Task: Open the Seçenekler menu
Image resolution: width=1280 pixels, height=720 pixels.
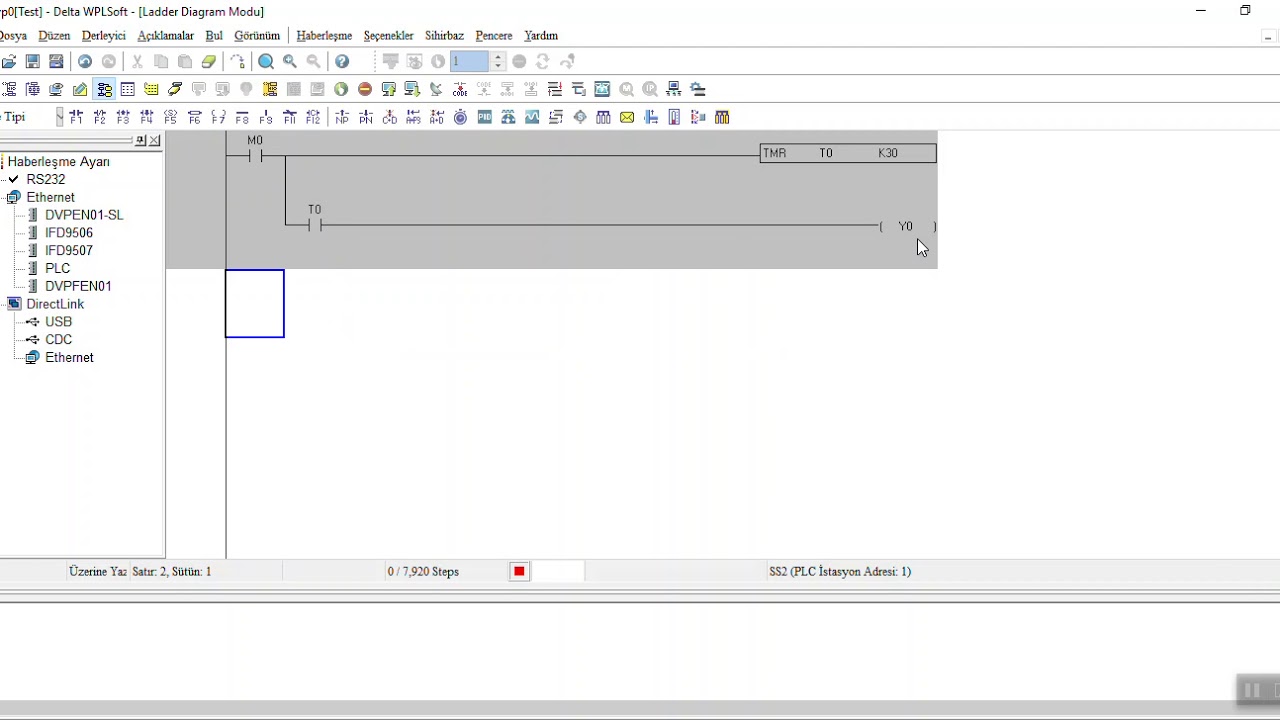Action: coord(389,36)
